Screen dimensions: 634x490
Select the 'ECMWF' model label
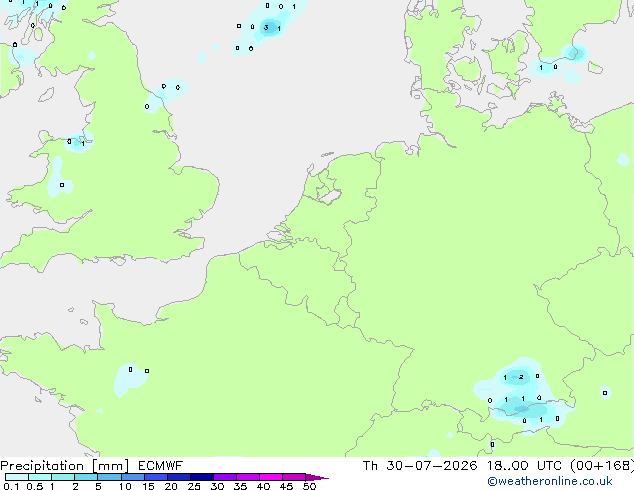(161, 466)
